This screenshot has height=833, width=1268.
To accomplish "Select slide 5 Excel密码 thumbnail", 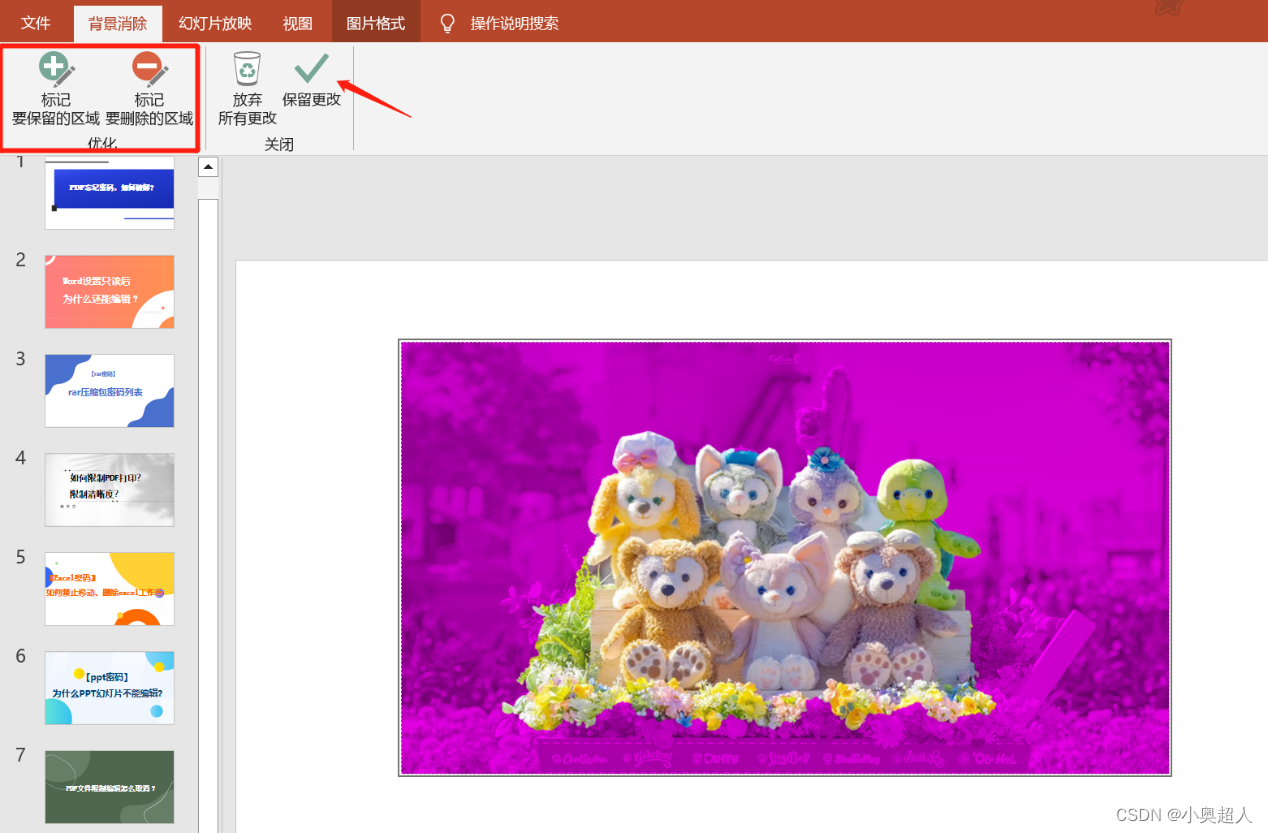I will (x=110, y=588).
